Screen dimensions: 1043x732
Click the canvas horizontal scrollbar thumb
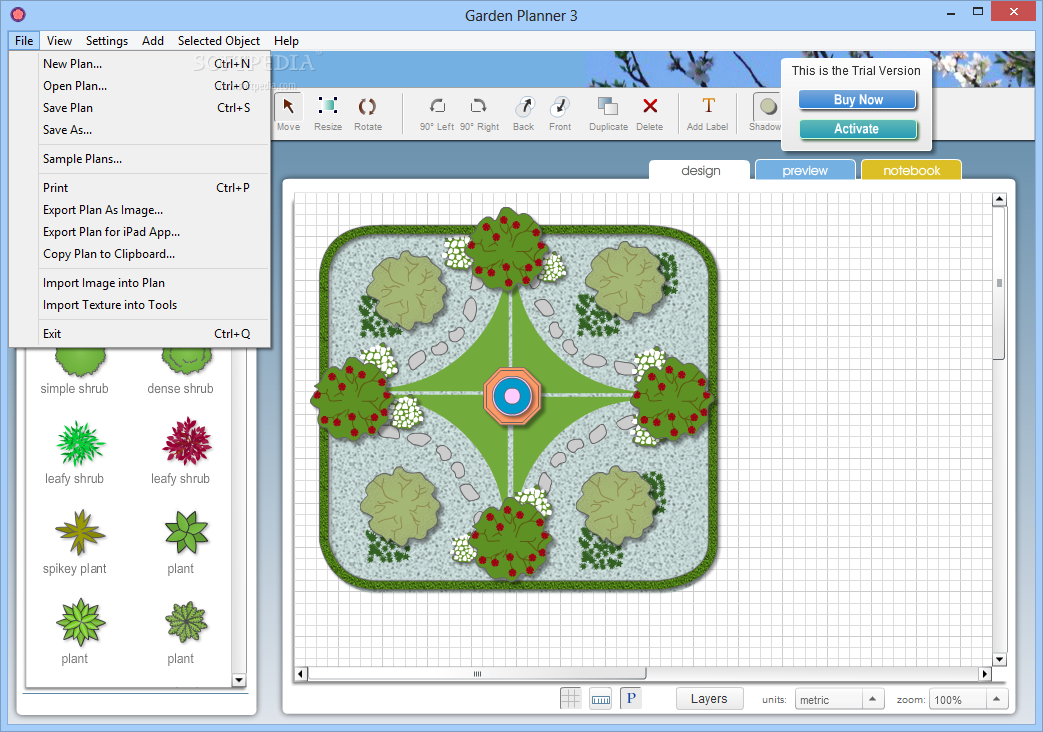tap(477, 674)
